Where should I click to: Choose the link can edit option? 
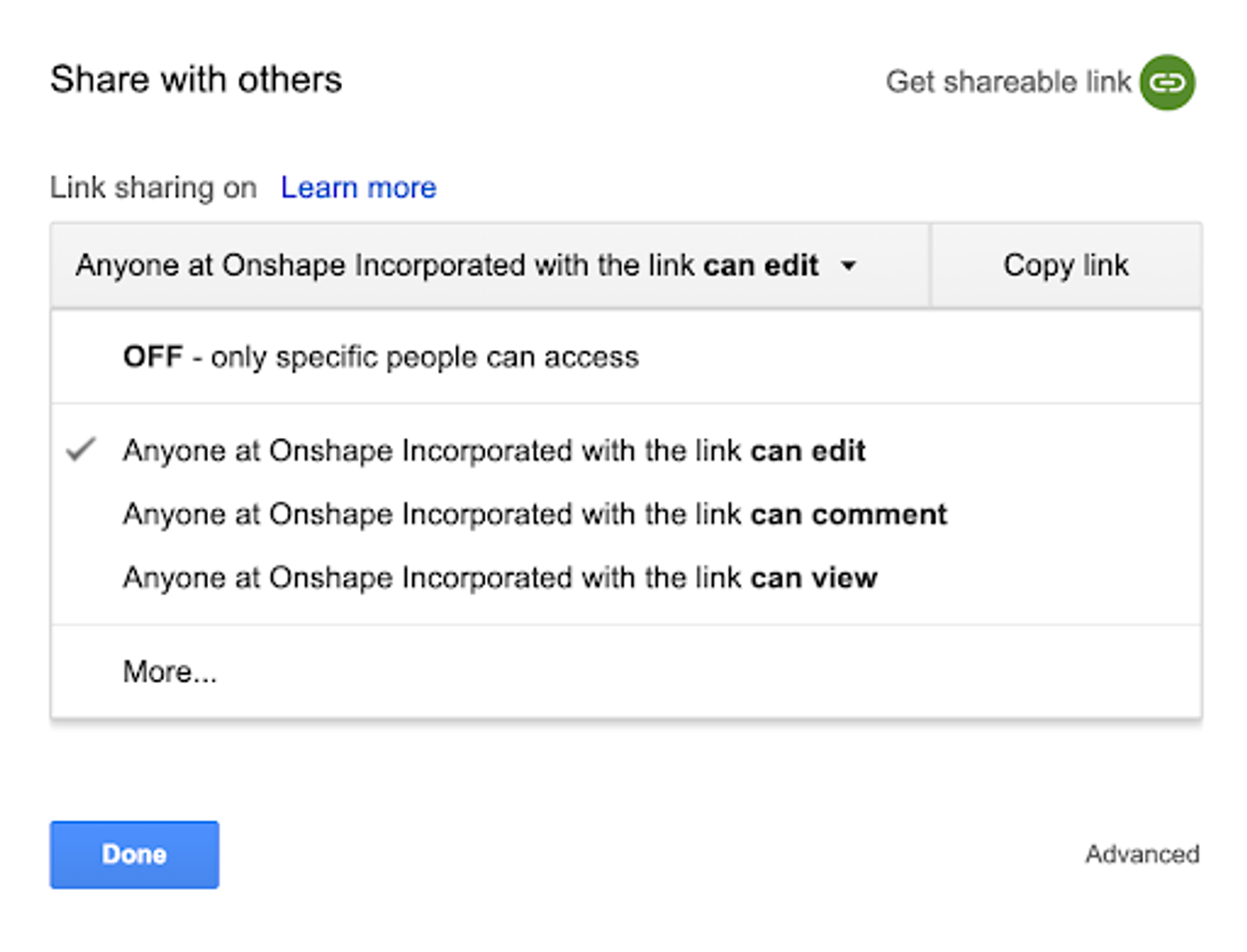tap(493, 451)
